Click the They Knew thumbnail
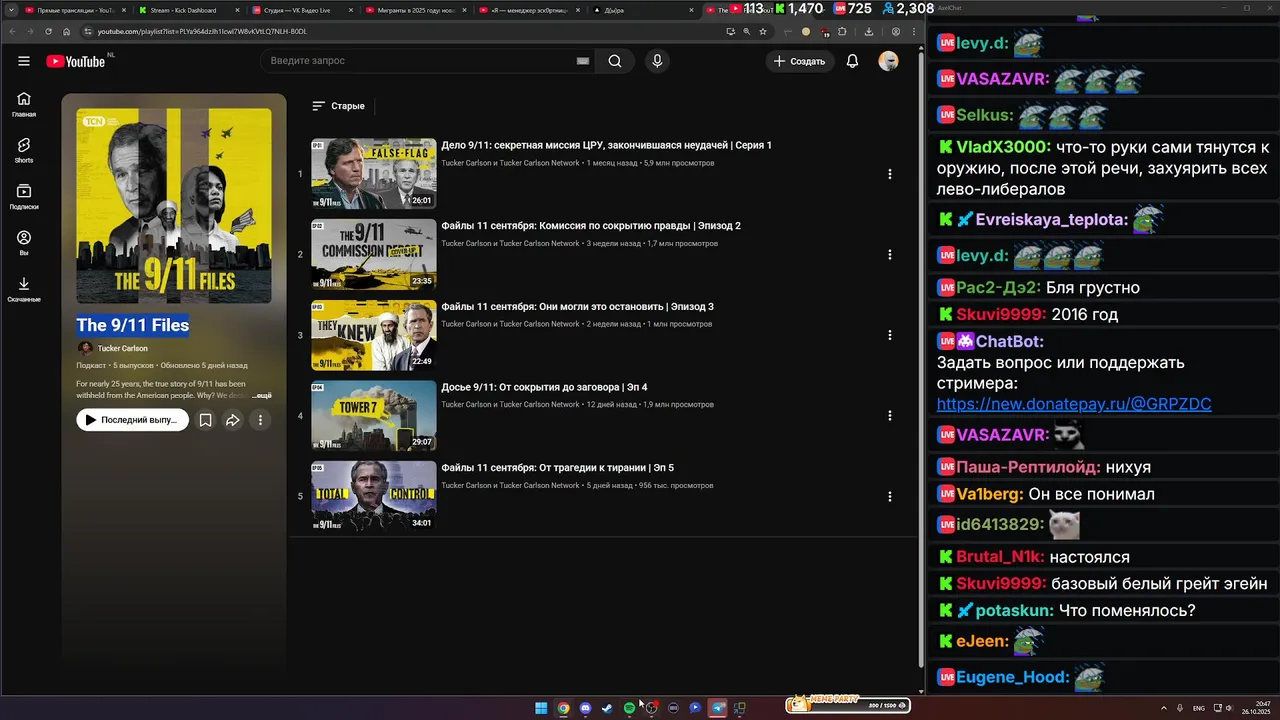The width and height of the screenshot is (1280, 720). coord(373,335)
